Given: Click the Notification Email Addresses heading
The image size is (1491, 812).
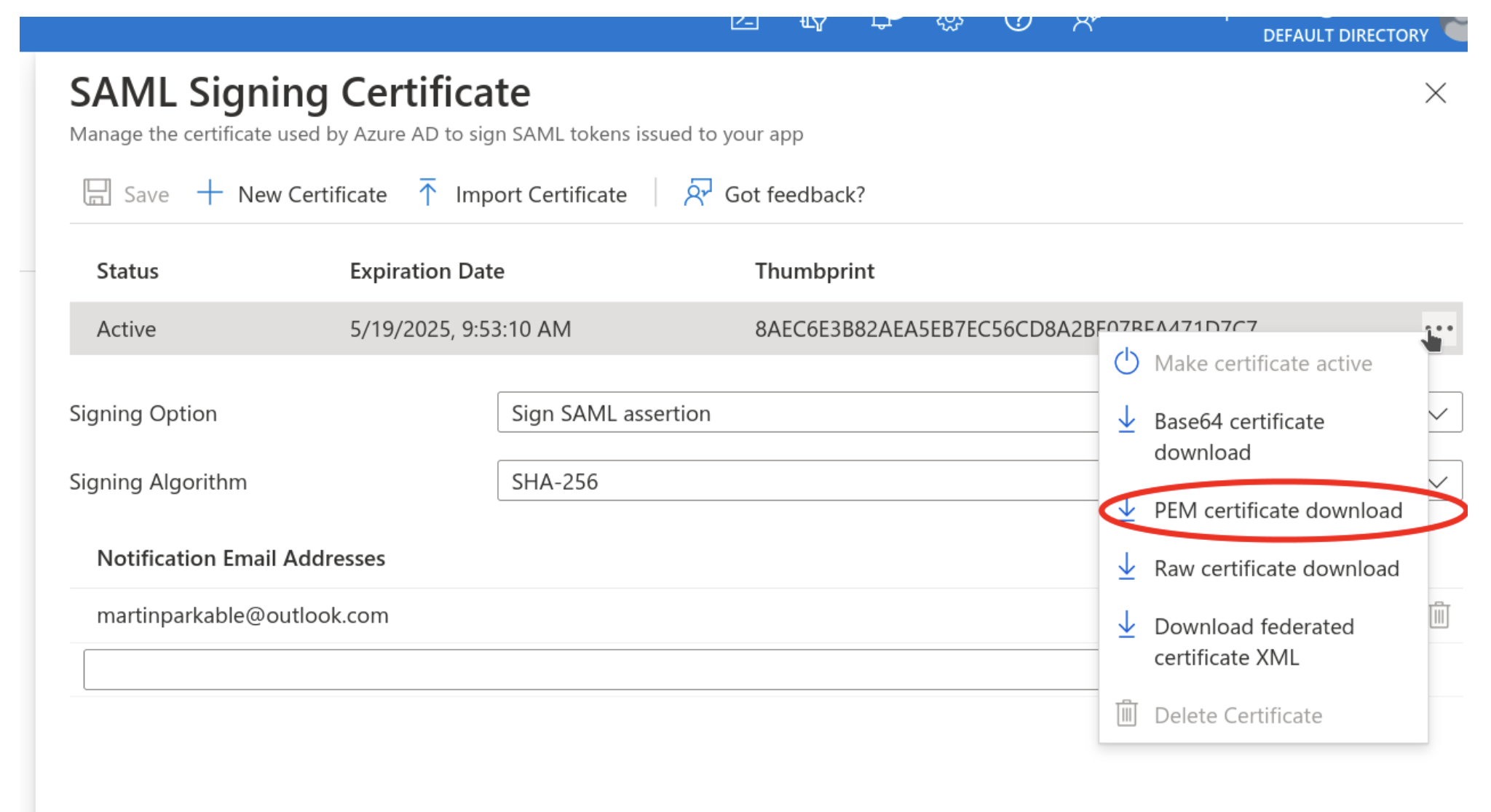Looking at the screenshot, I should pos(241,558).
